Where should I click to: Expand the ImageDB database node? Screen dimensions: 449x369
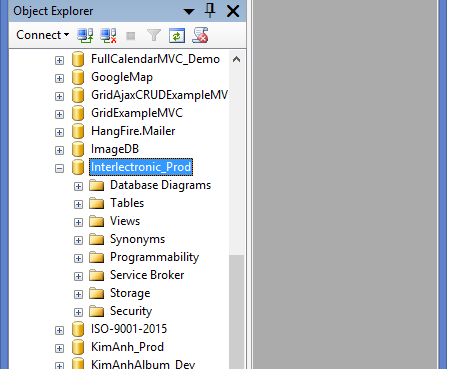tap(59, 150)
